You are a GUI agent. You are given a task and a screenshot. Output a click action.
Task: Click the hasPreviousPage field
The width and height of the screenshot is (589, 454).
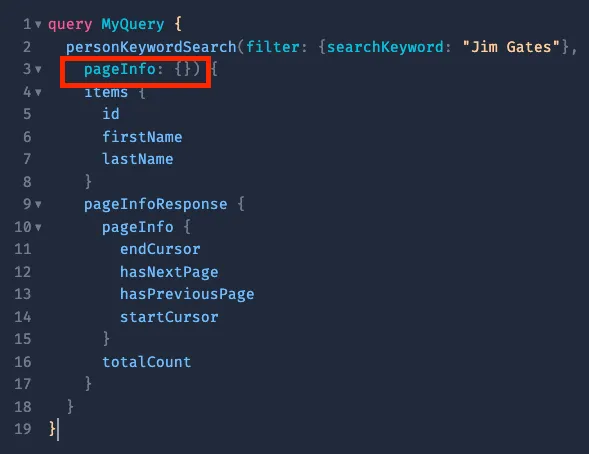point(187,294)
